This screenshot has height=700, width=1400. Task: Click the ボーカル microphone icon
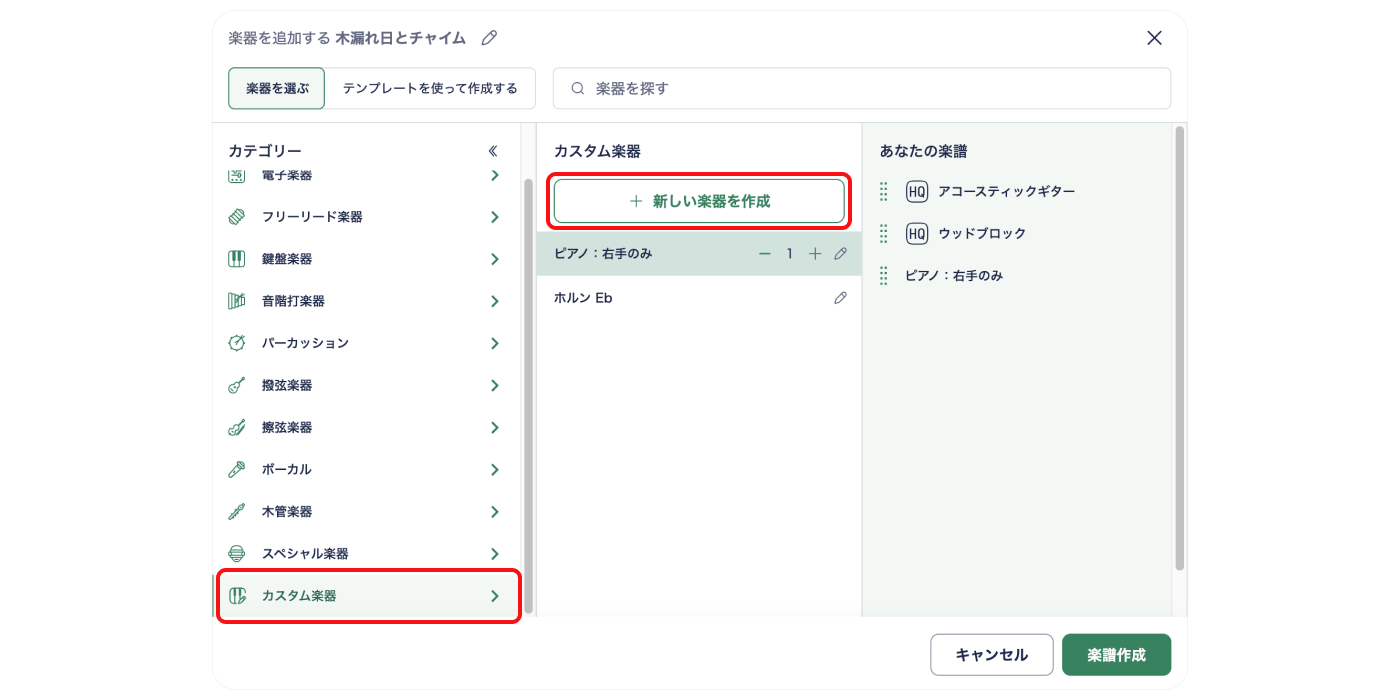236,469
